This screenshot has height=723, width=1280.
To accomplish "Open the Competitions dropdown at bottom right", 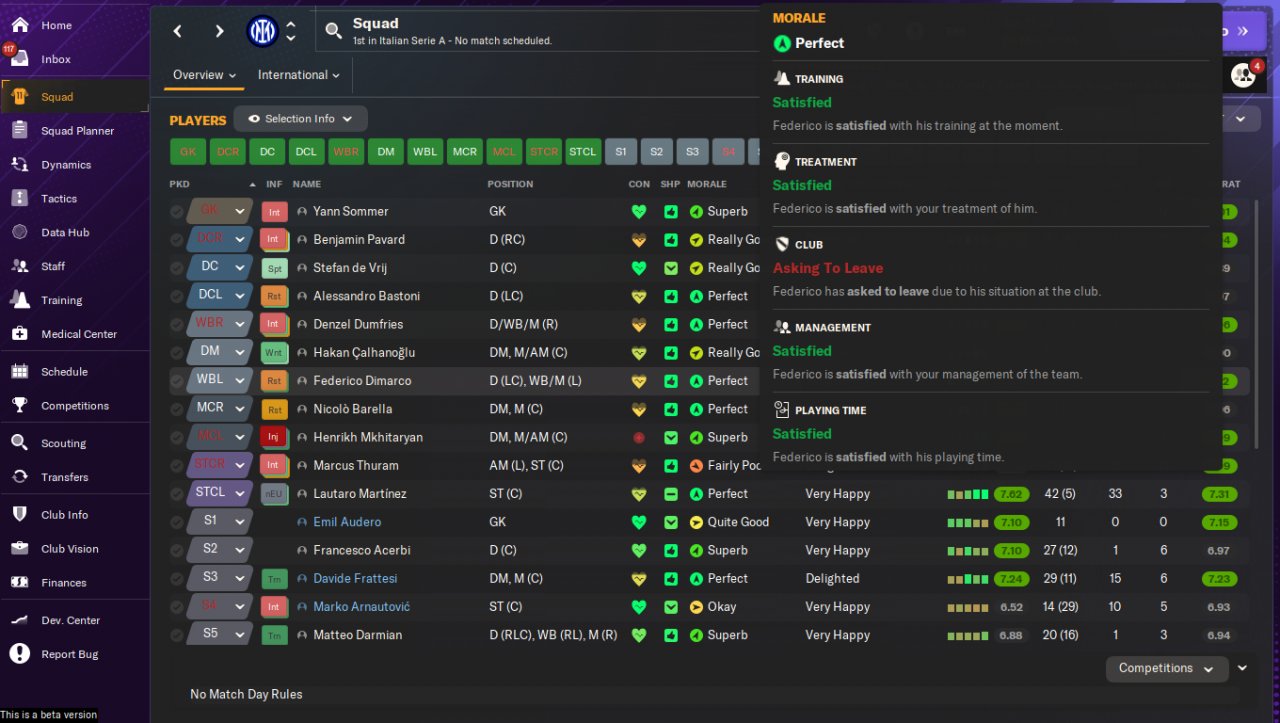I will (1167, 668).
